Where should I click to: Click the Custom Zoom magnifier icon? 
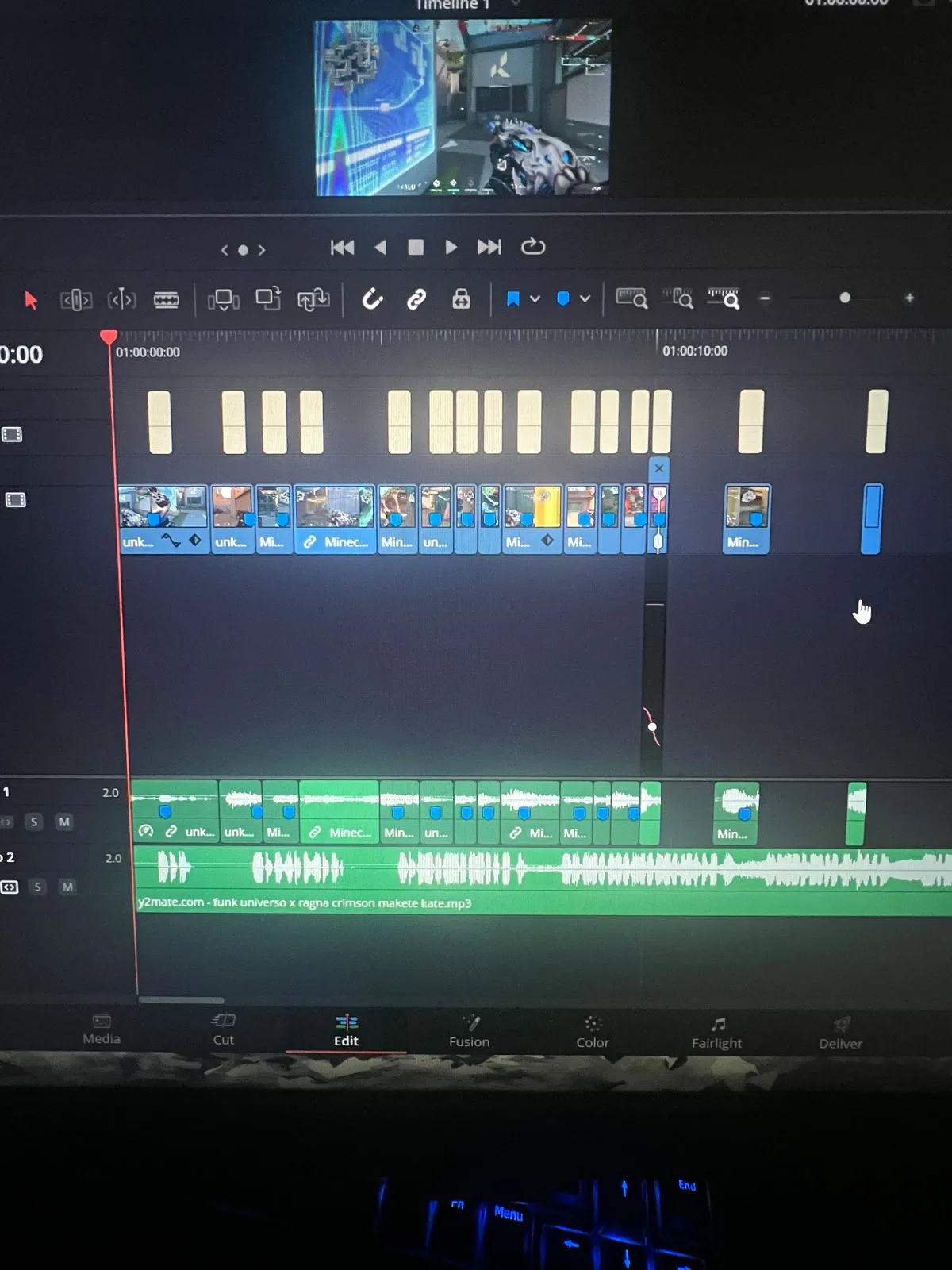[x=724, y=298]
